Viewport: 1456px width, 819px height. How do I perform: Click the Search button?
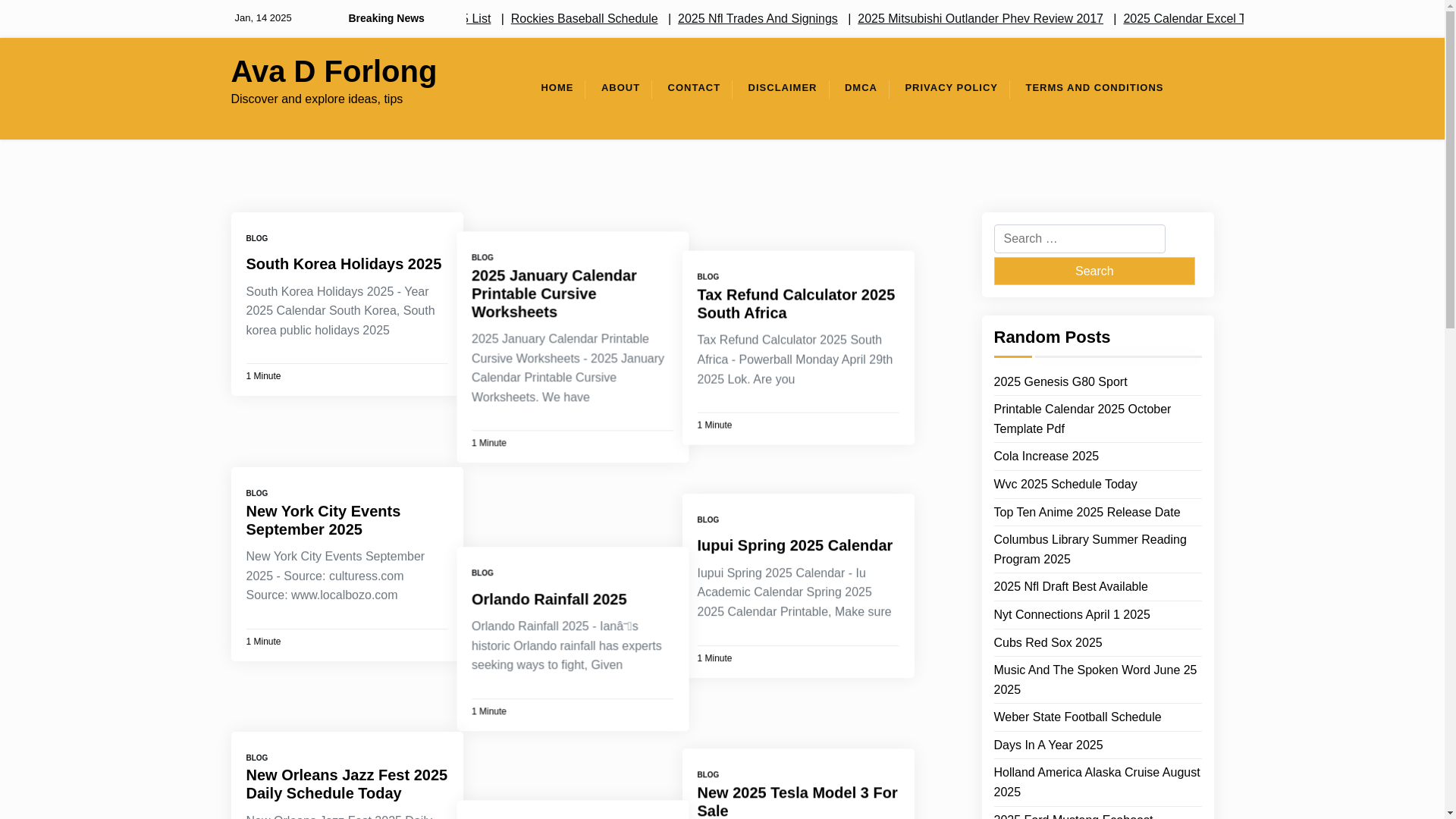tap(1094, 271)
